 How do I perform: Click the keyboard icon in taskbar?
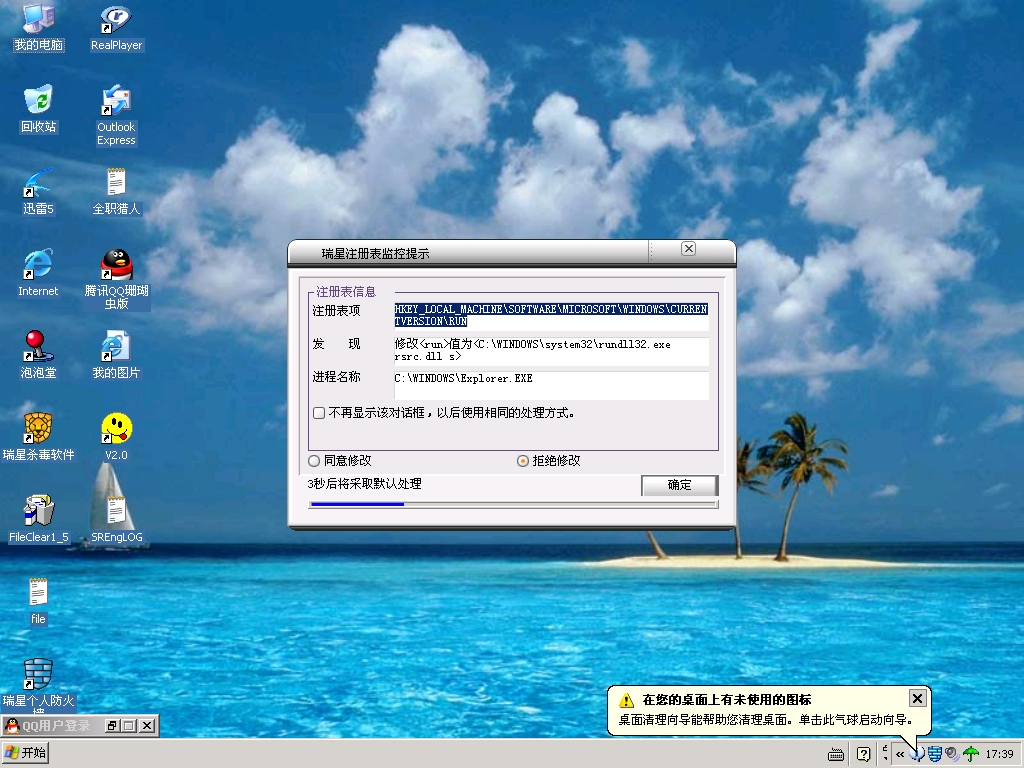click(835, 754)
